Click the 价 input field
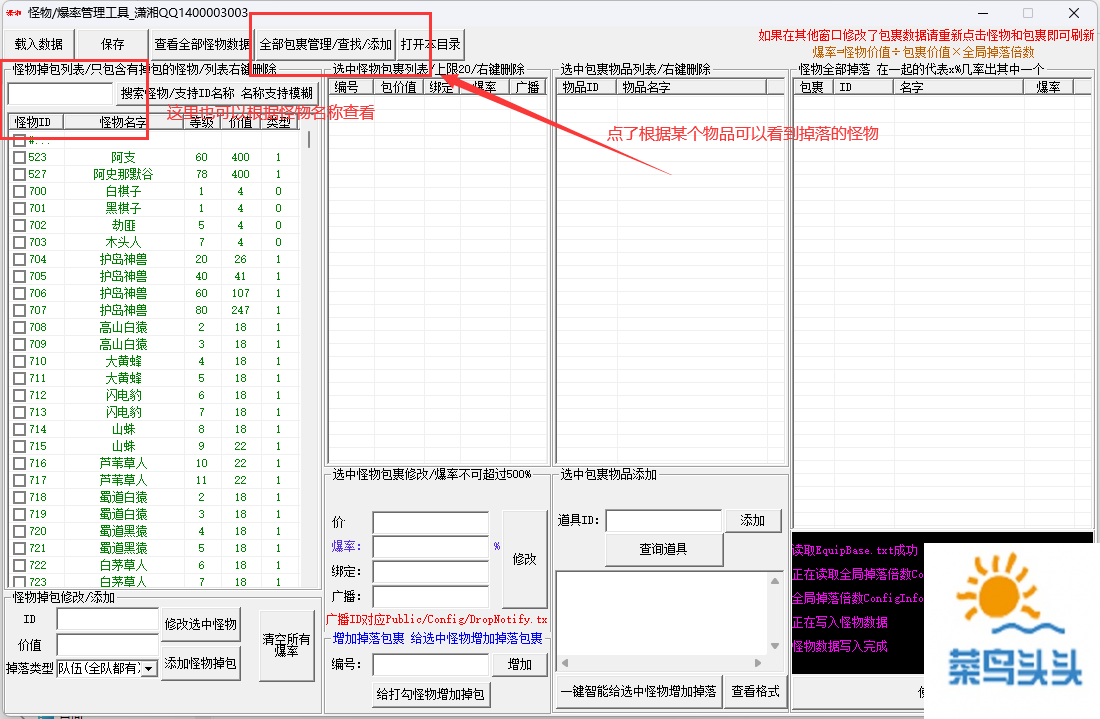The image size is (1100, 719). [431, 523]
